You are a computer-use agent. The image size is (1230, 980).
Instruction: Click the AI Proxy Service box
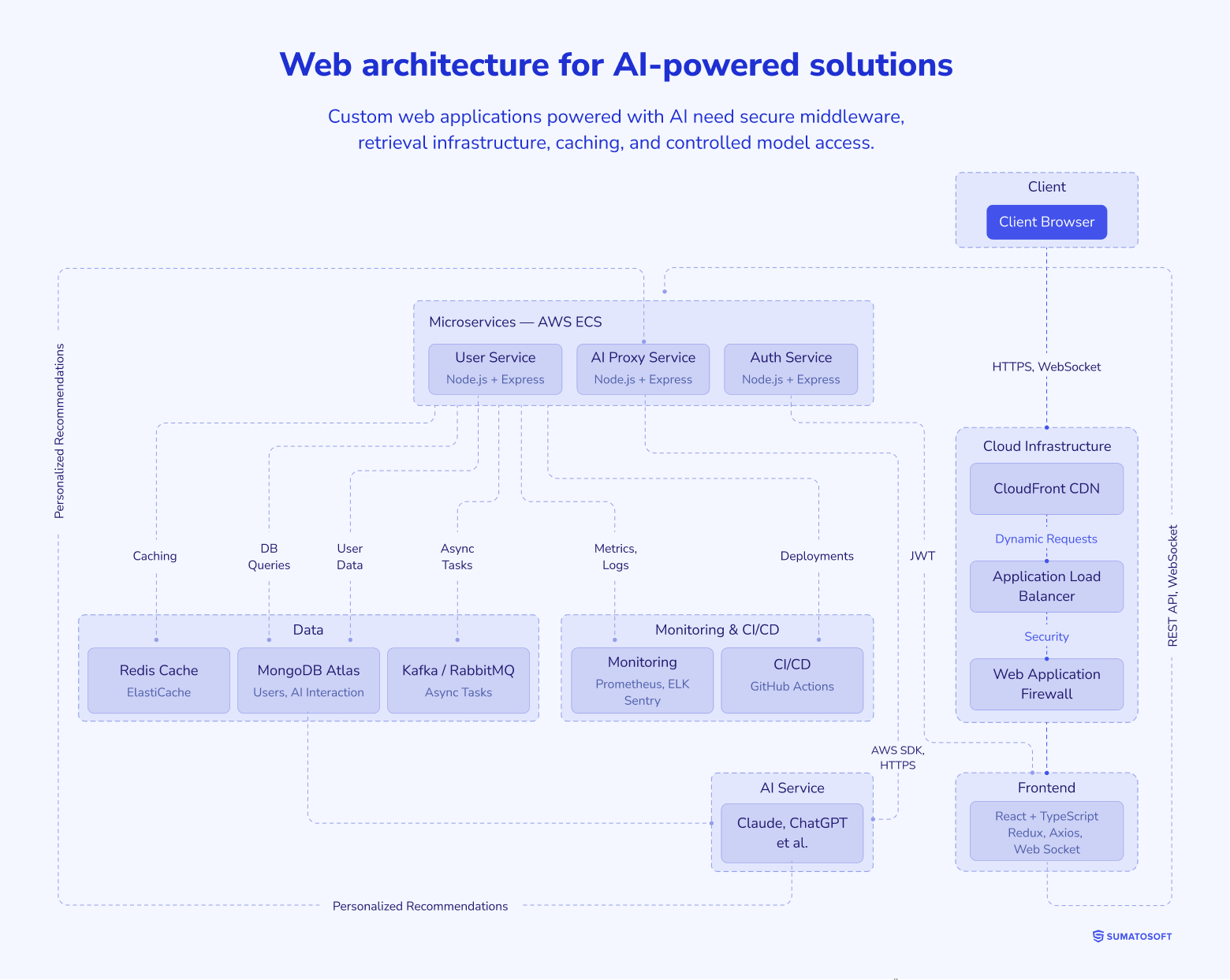click(x=643, y=368)
